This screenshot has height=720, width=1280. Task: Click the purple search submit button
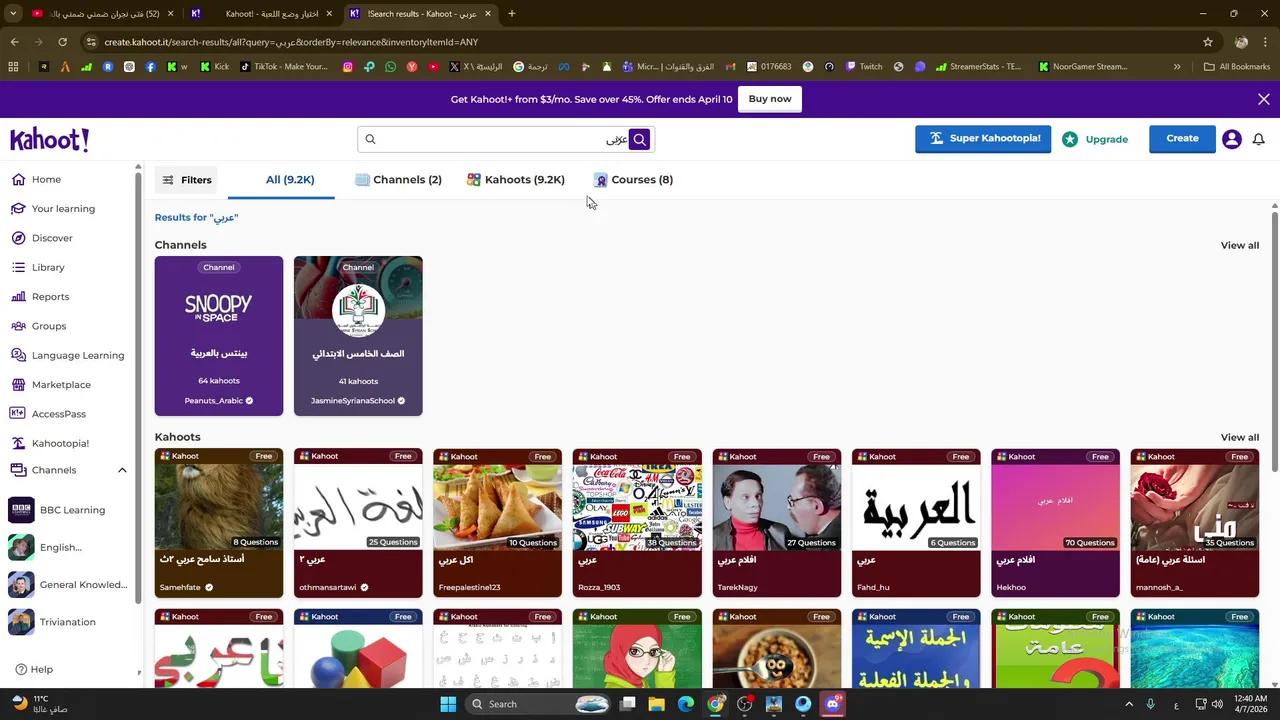point(640,139)
